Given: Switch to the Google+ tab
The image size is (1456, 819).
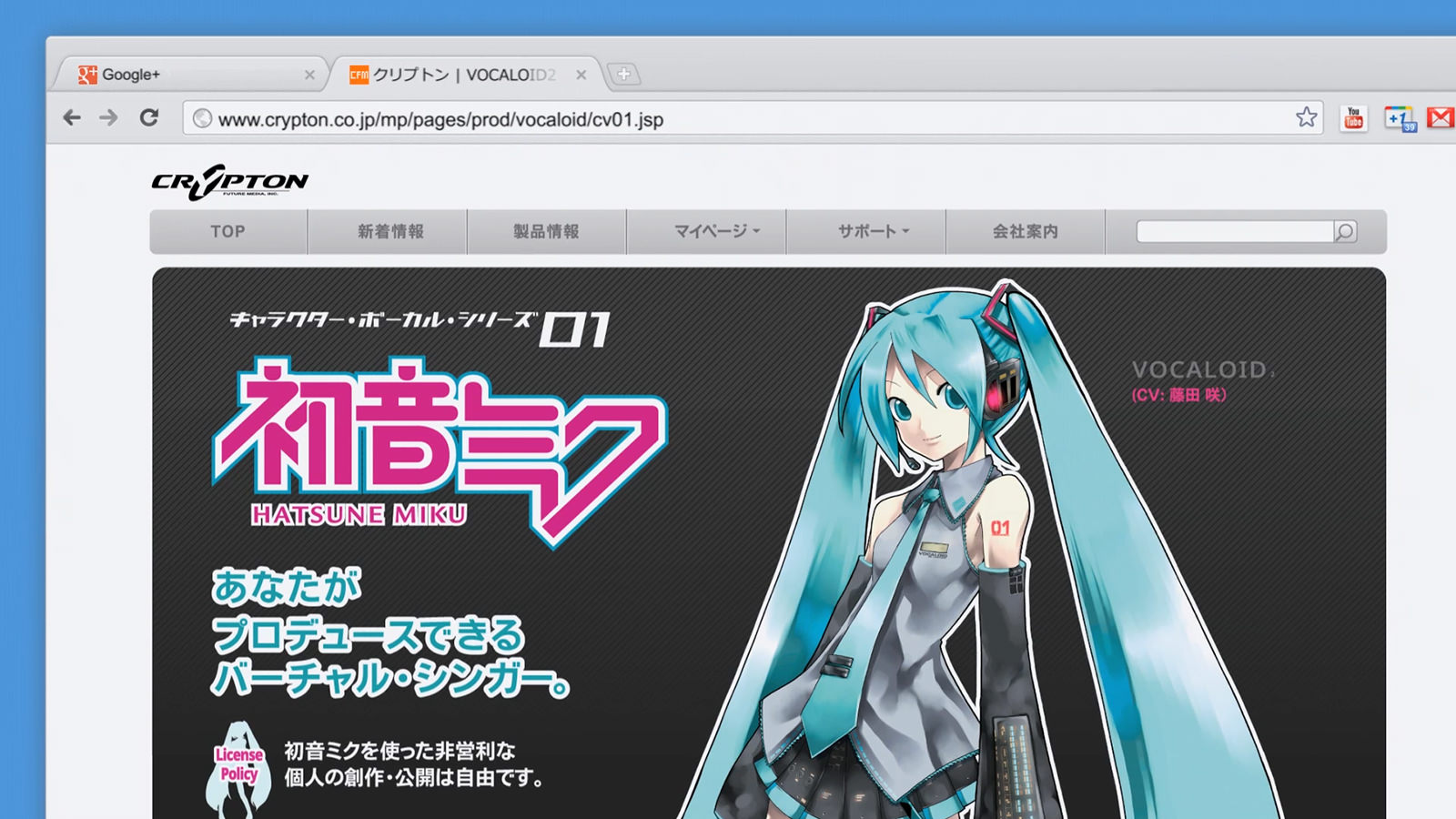Looking at the screenshot, I should (182, 75).
